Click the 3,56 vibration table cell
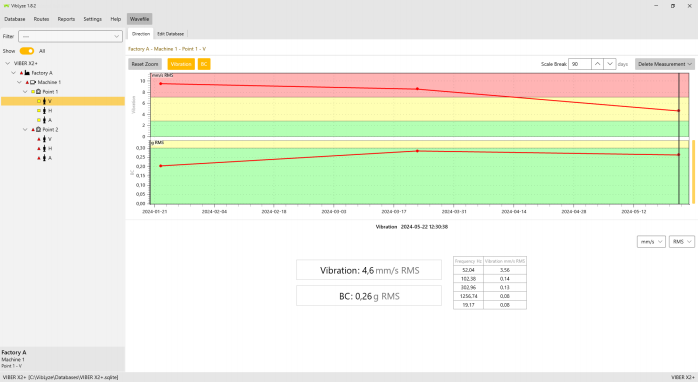This screenshot has width=698, height=382. (x=505, y=270)
